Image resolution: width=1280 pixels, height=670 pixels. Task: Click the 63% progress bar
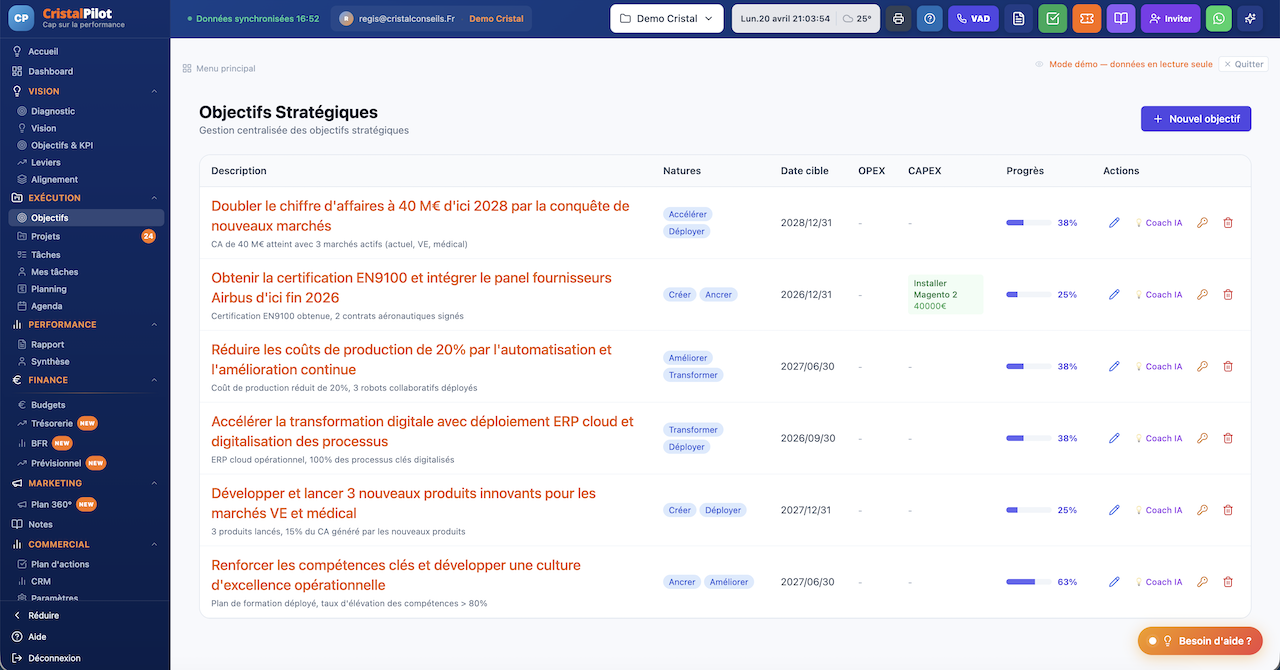pyautogui.click(x=1028, y=582)
